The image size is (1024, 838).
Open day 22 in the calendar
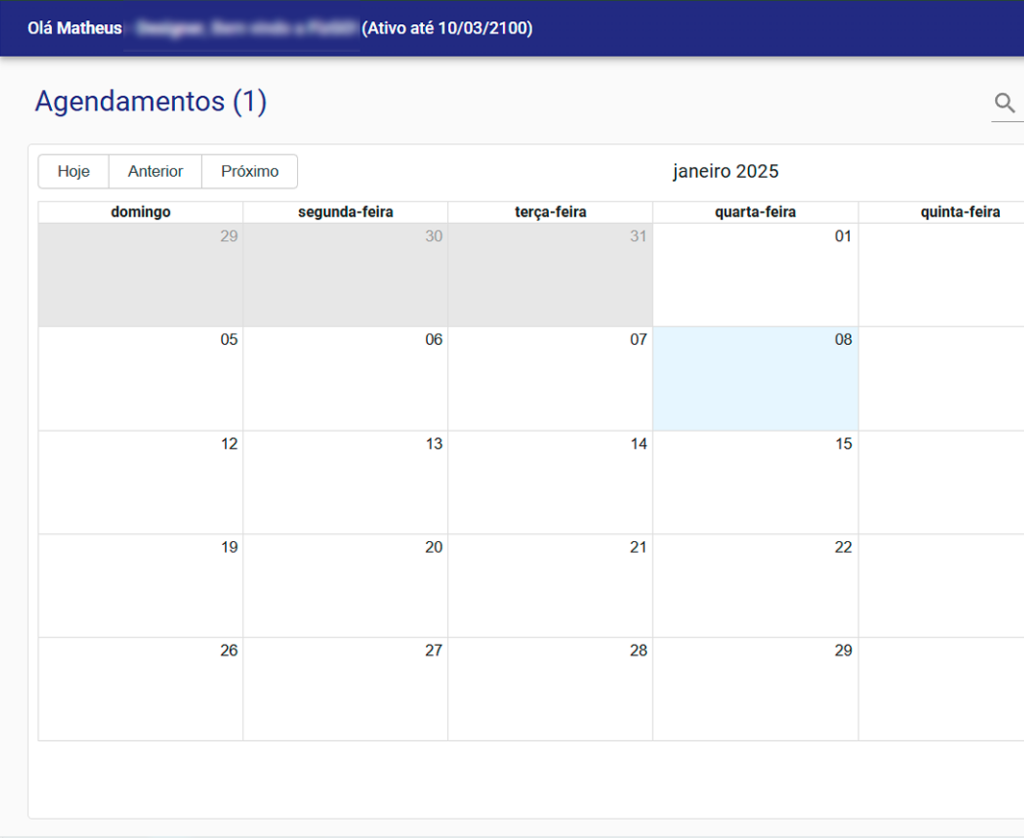click(755, 586)
